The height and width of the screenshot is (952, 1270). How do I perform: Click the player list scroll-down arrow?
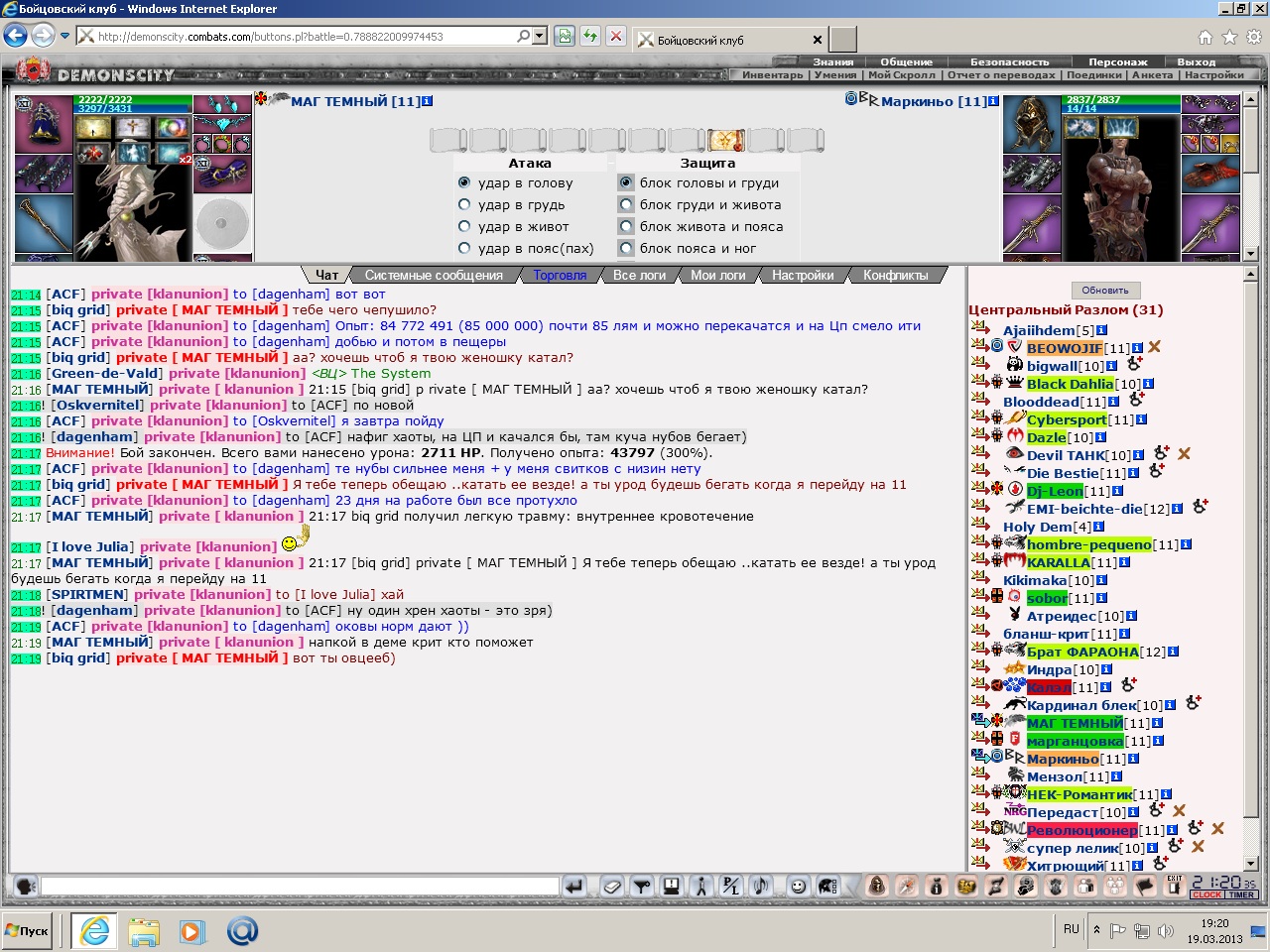[1251, 864]
